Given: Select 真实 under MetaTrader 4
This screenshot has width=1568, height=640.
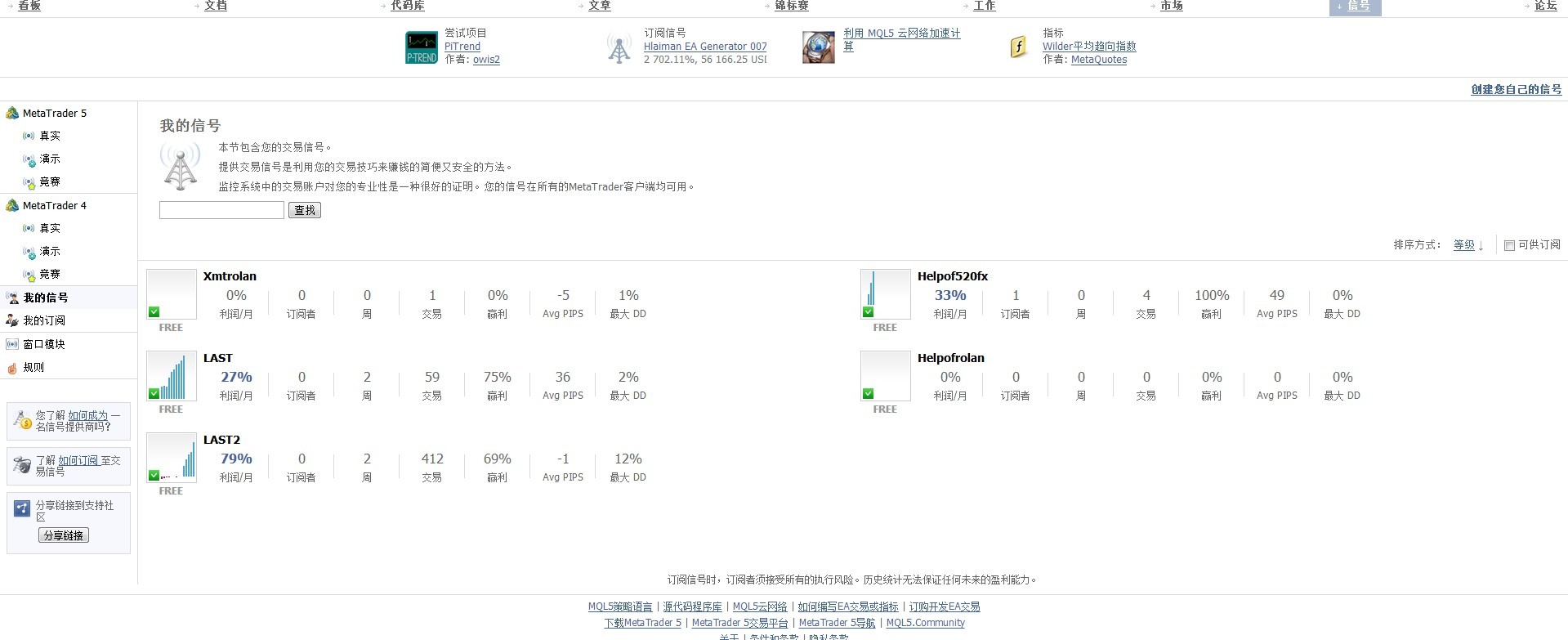Looking at the screenshot, I should coord(50,228).
